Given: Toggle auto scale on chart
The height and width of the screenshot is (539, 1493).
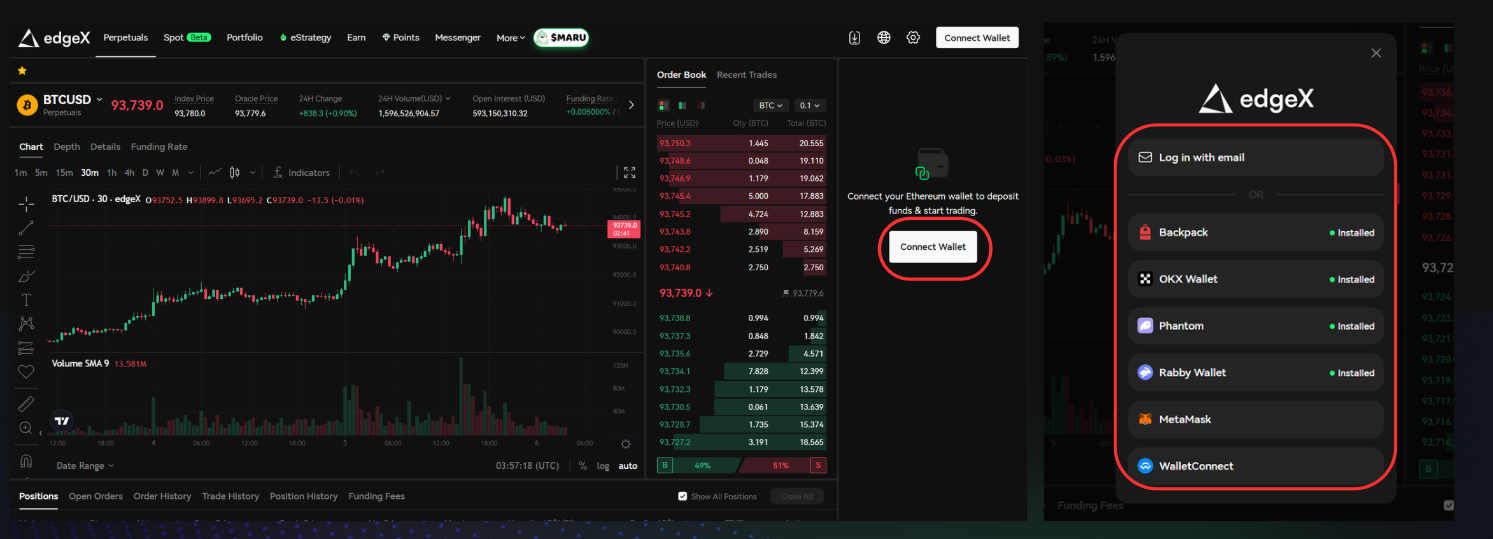Looking at the screenshot, I should point(627,466).
